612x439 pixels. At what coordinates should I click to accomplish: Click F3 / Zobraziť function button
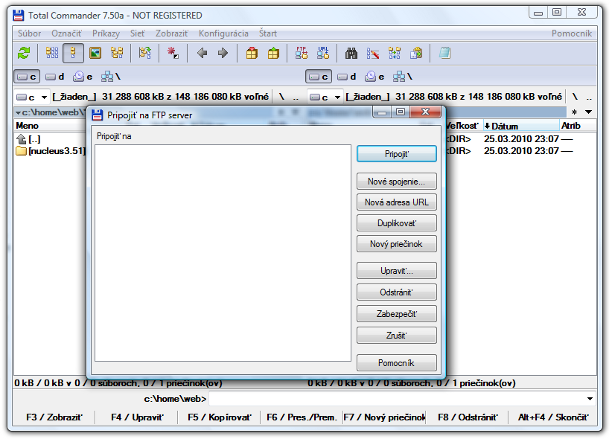tap(54, 417)
